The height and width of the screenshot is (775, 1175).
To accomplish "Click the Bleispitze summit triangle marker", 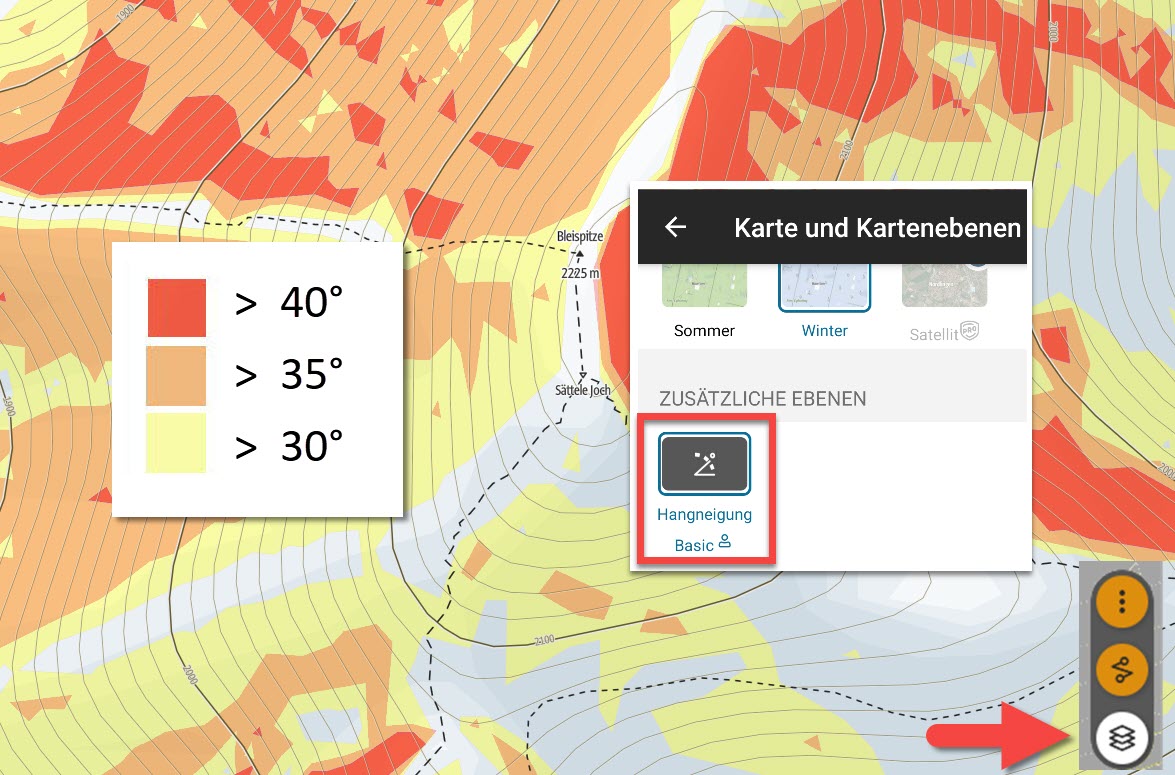I will [579, 255].
